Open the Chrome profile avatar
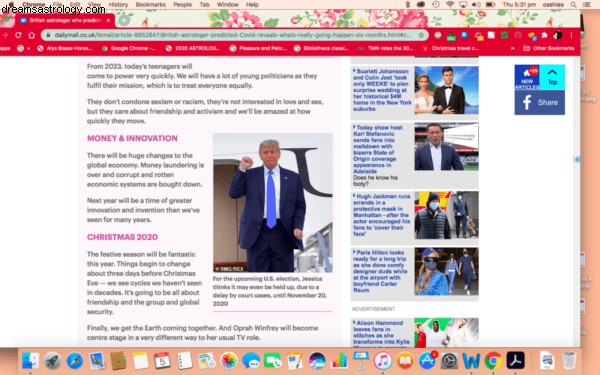The height and width of the screenshot is (375, 600). [558, 35]
